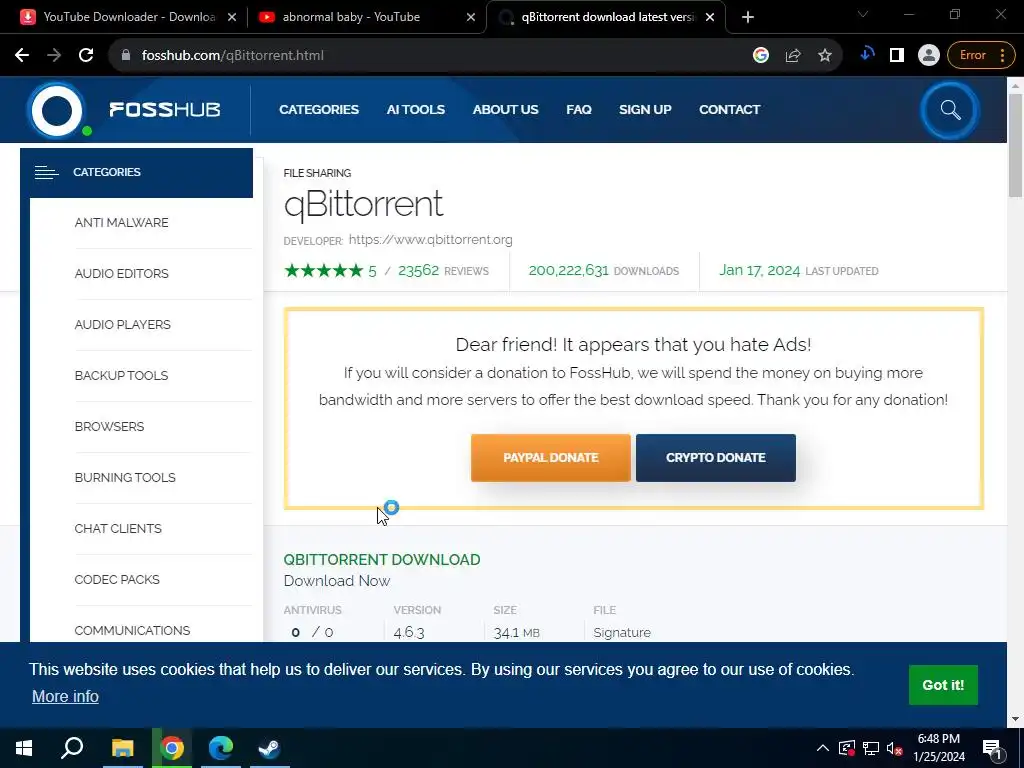
Task: Click the Chrome taskbar icon
Action: pos(172,748)
